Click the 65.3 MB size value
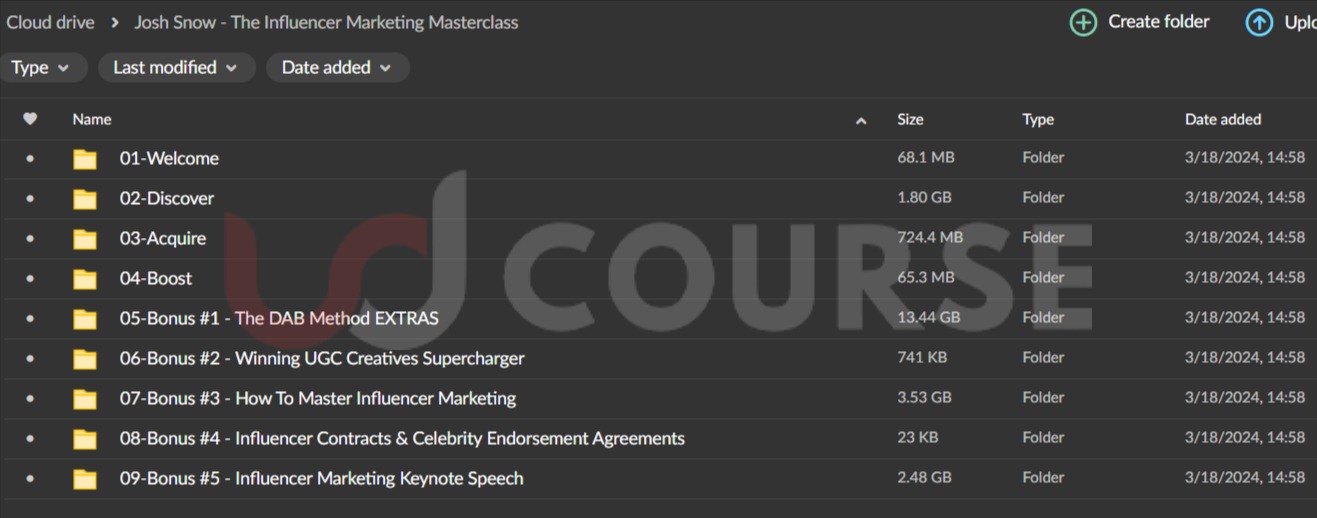Screen dimensions: 1317x518 click(926, 278)
